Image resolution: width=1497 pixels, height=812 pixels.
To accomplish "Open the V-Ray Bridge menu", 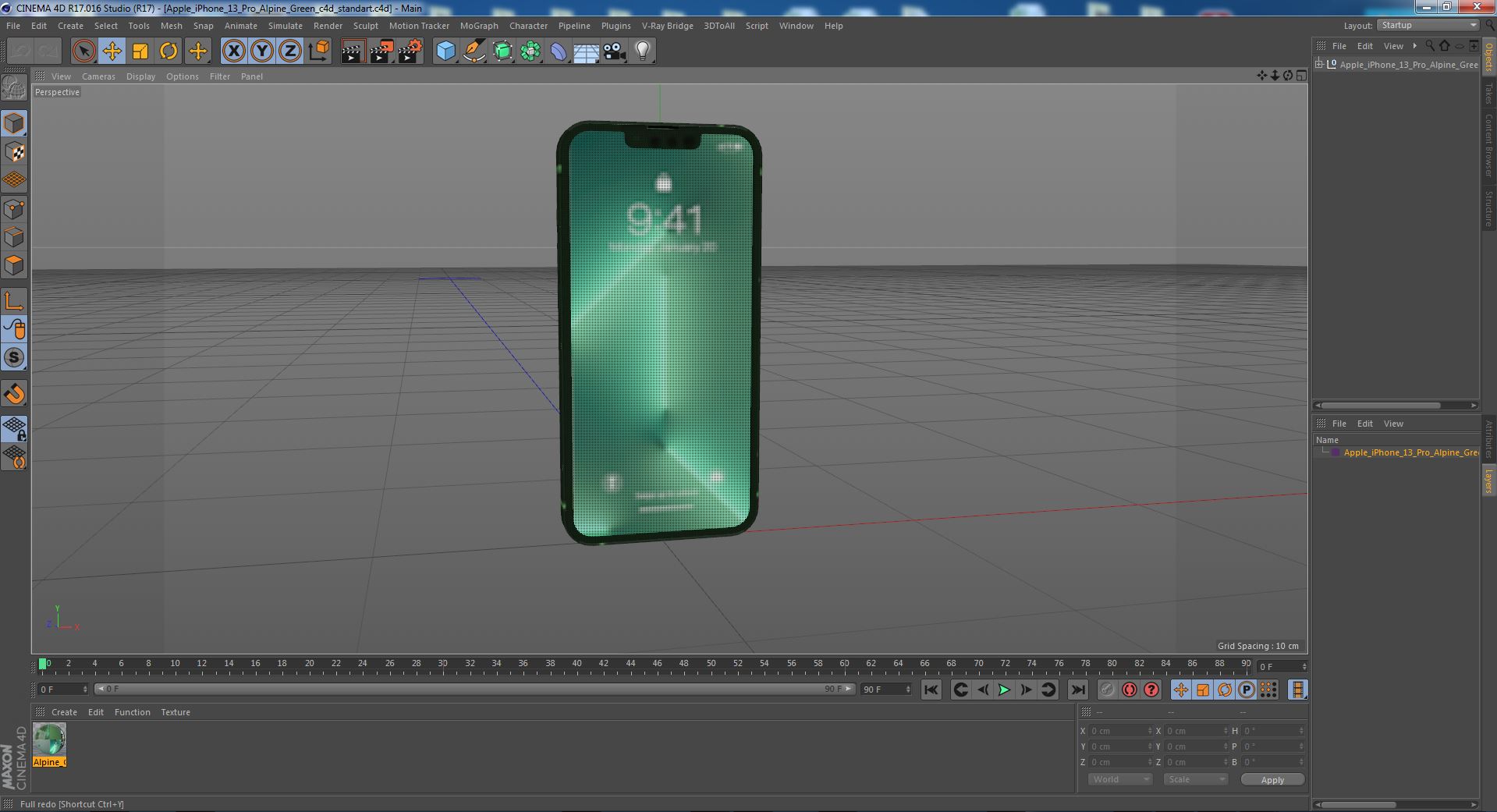I will click(667, 26).
